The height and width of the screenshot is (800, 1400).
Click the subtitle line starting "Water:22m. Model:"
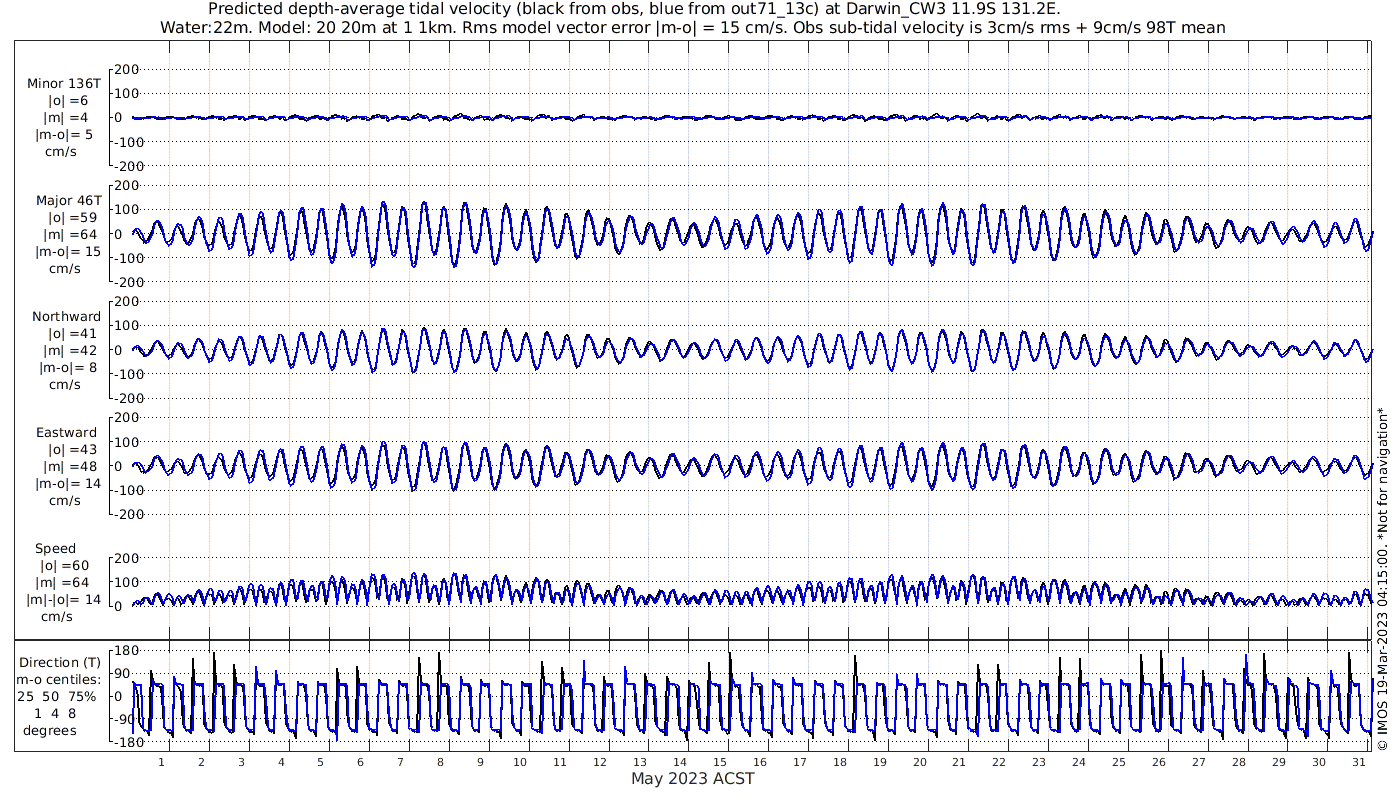pyautogui.click(x=692, y=28)
